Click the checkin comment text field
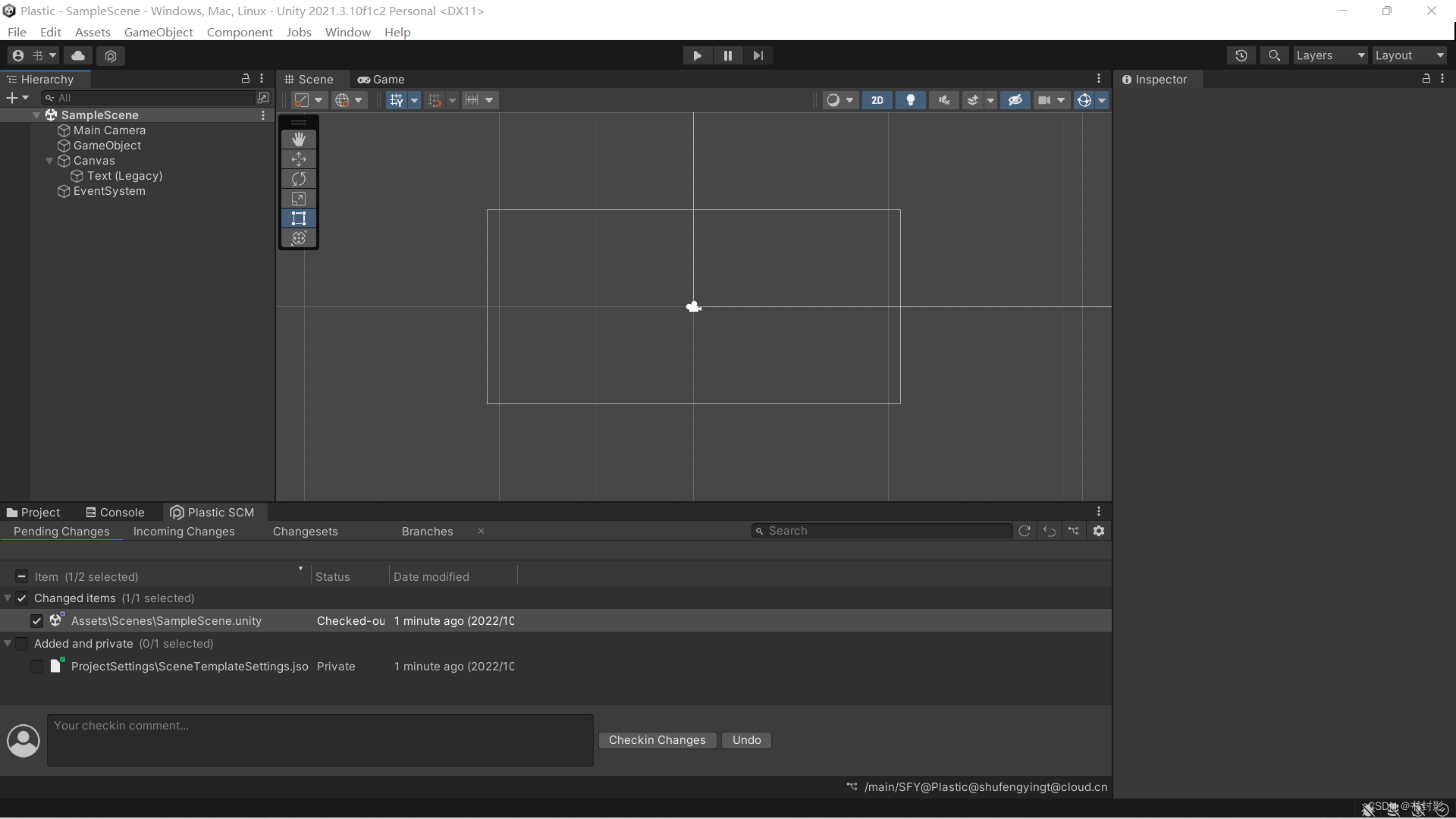 320,740
